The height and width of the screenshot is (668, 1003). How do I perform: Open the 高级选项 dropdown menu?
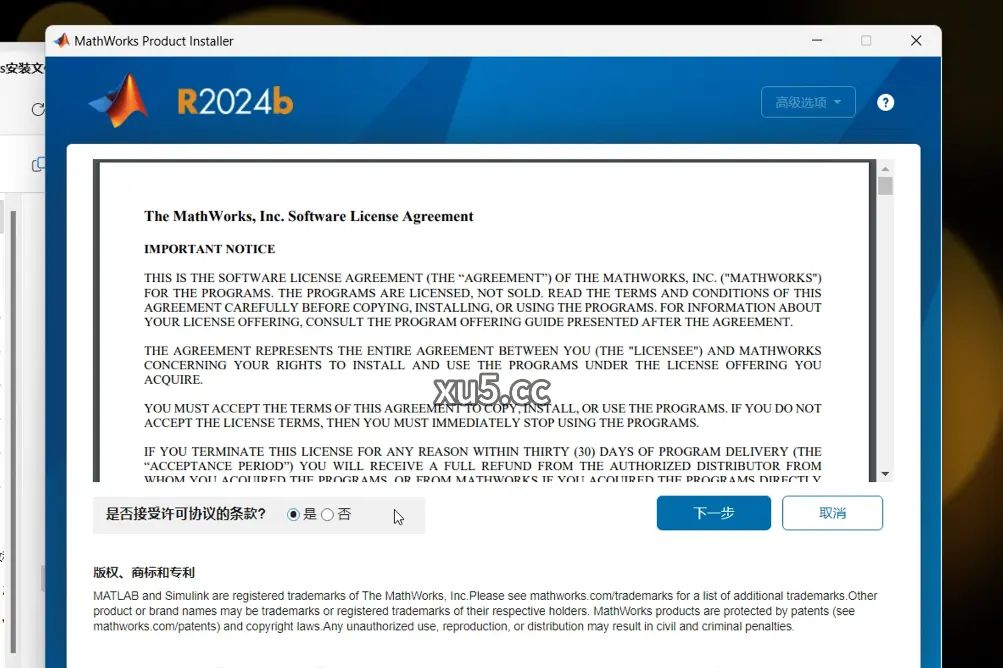pos(807,101)
